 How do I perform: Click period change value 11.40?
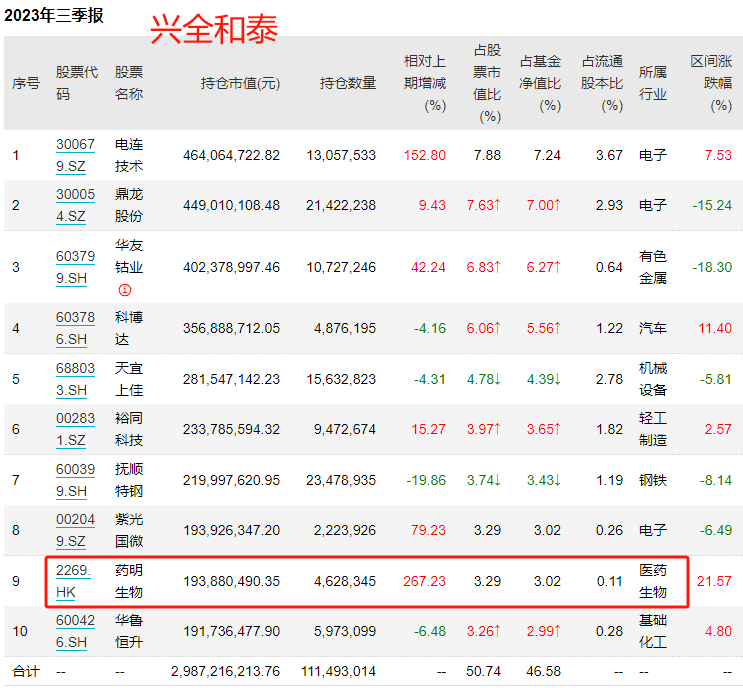(x=715, y=328)
